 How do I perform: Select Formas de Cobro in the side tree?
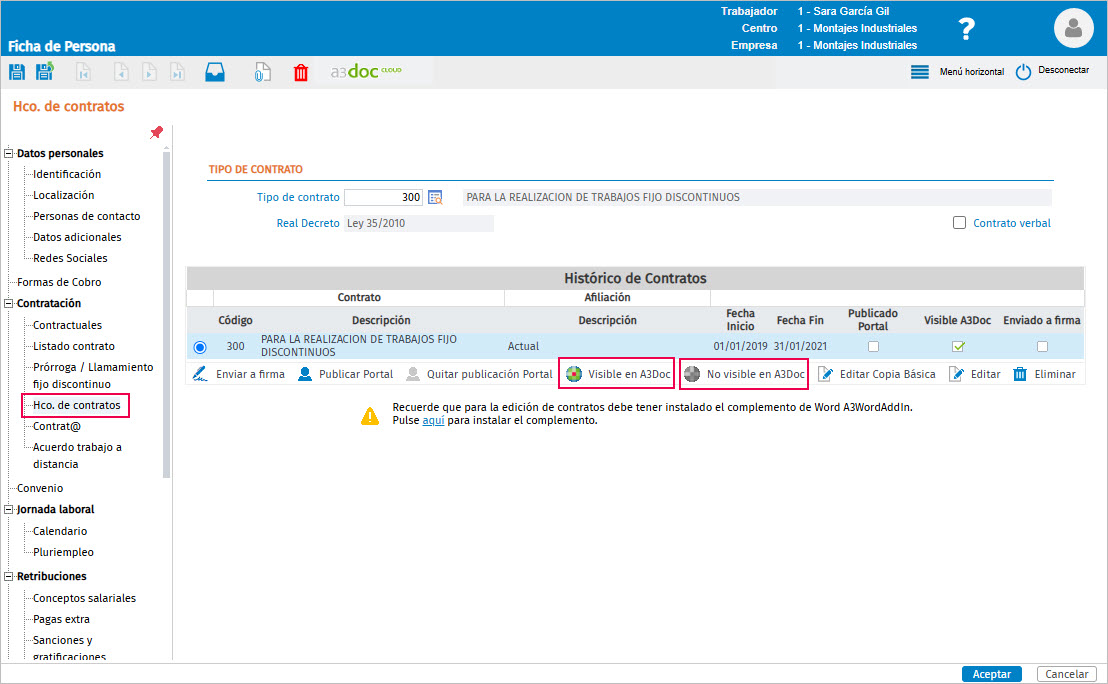pyautogui.click(x=59, y=282)
